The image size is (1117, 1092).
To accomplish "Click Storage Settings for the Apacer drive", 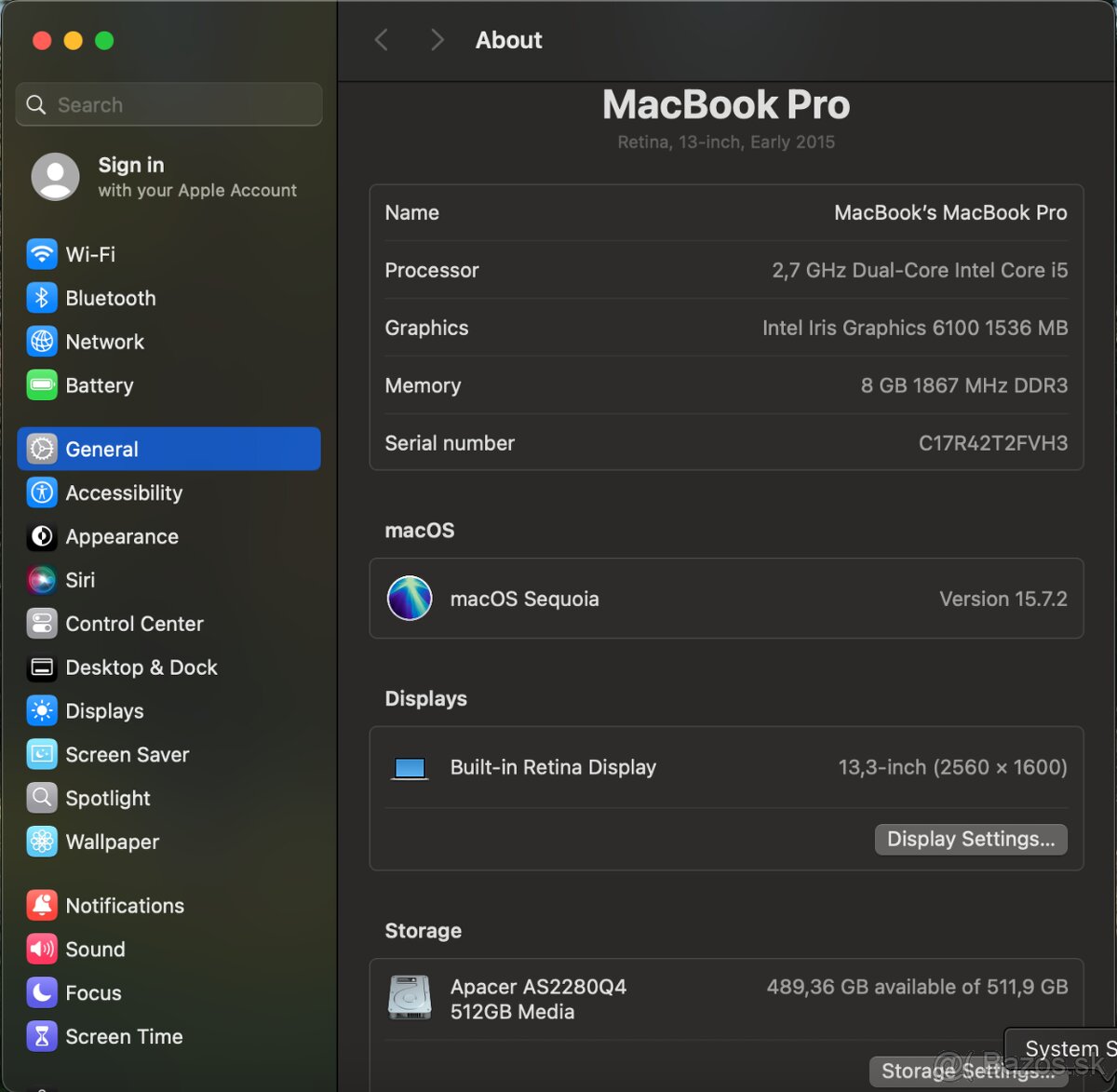I will click(x=971, y=1071).
